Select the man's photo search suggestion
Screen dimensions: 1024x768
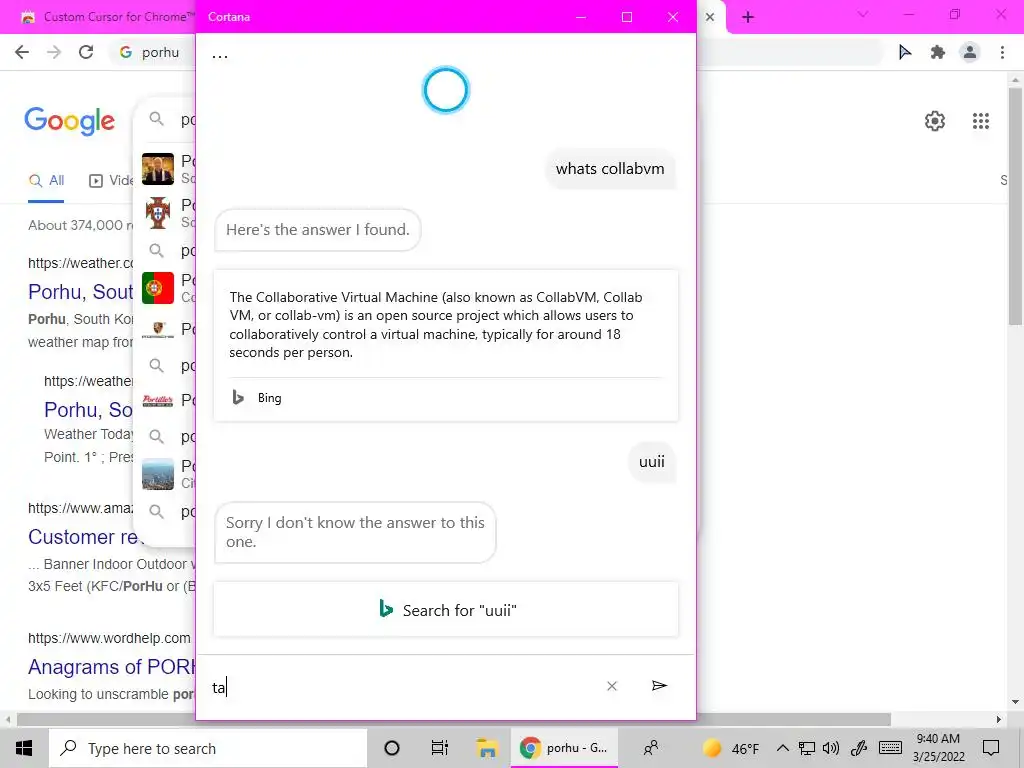click(x=158, y=169)
